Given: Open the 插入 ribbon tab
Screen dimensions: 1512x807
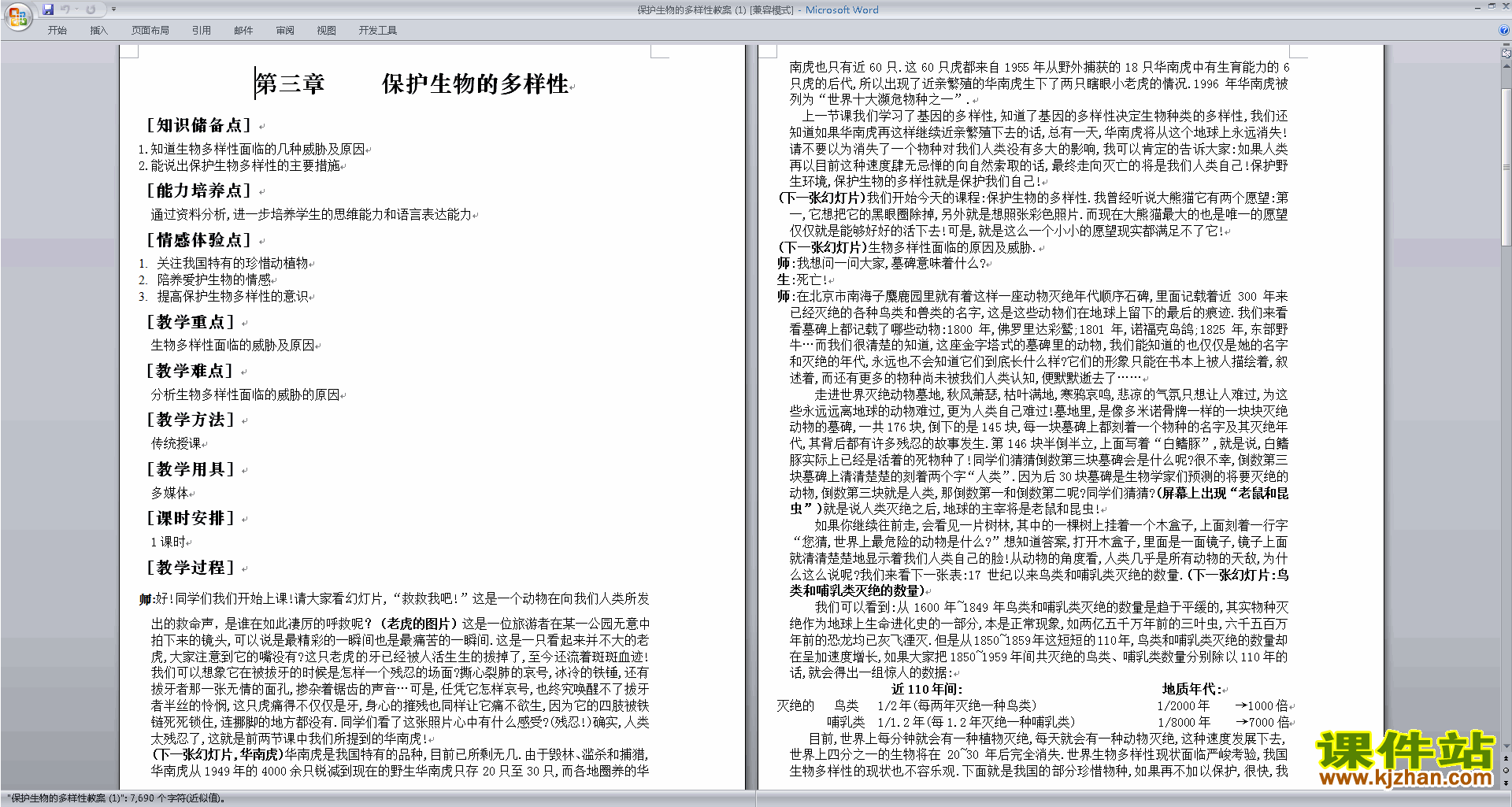Looking at the screenshot, I should (x=98, y=31).
